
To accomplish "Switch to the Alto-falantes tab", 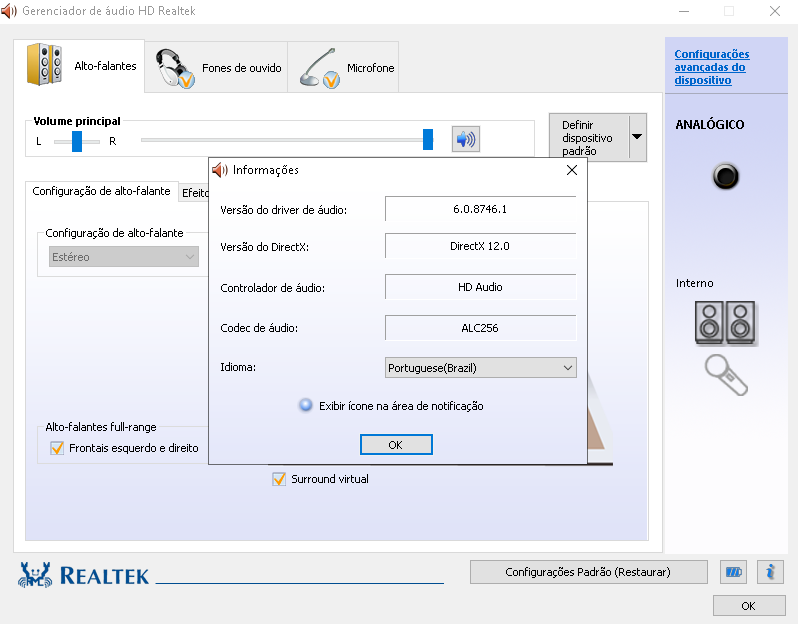I will tap(79, 66).
